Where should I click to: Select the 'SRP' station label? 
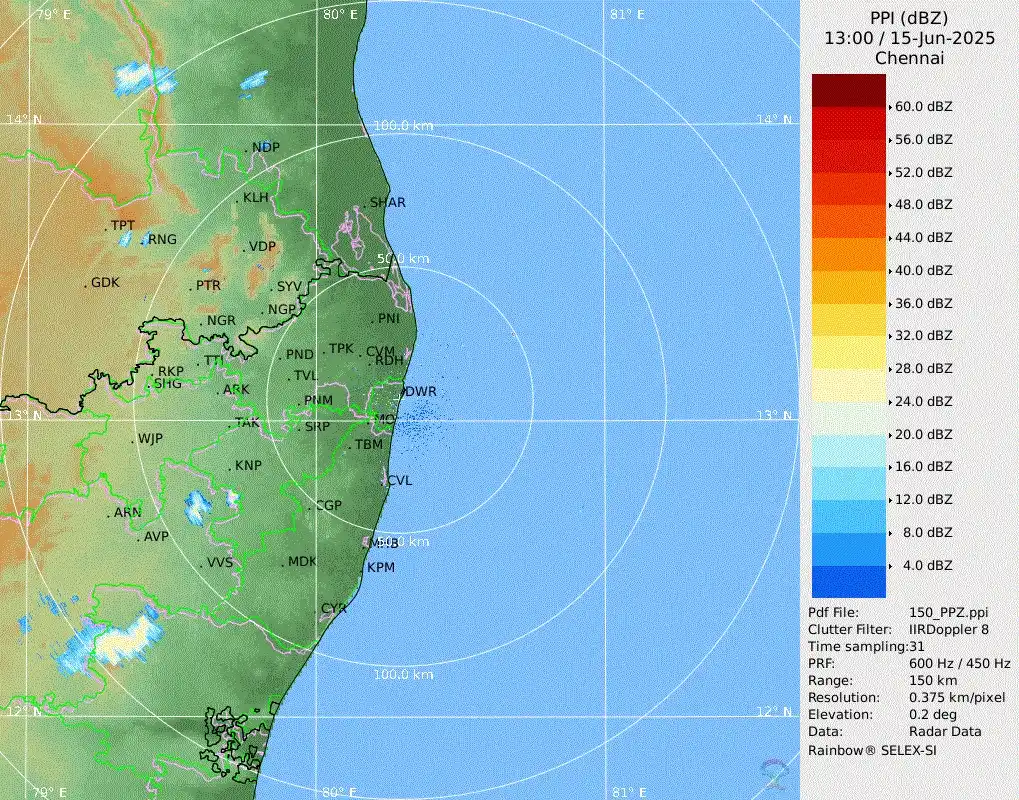(x=317, y=427)
